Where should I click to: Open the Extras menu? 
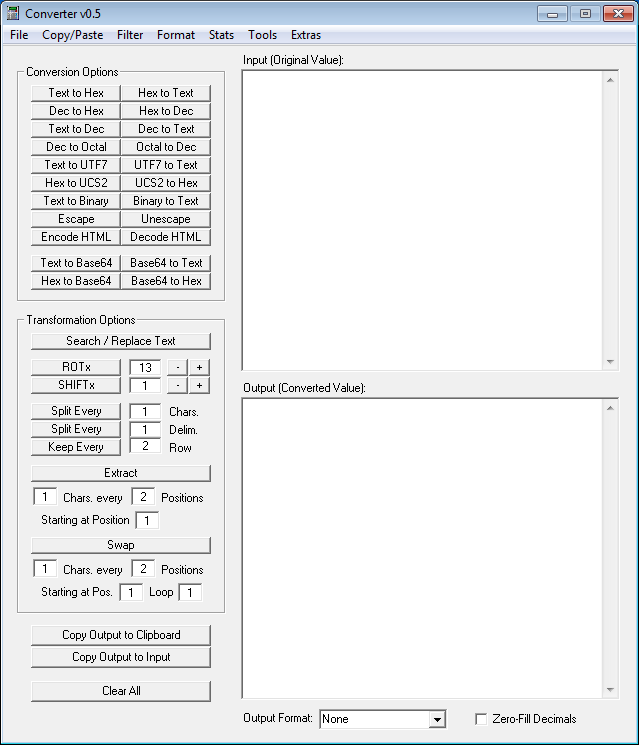305,35
